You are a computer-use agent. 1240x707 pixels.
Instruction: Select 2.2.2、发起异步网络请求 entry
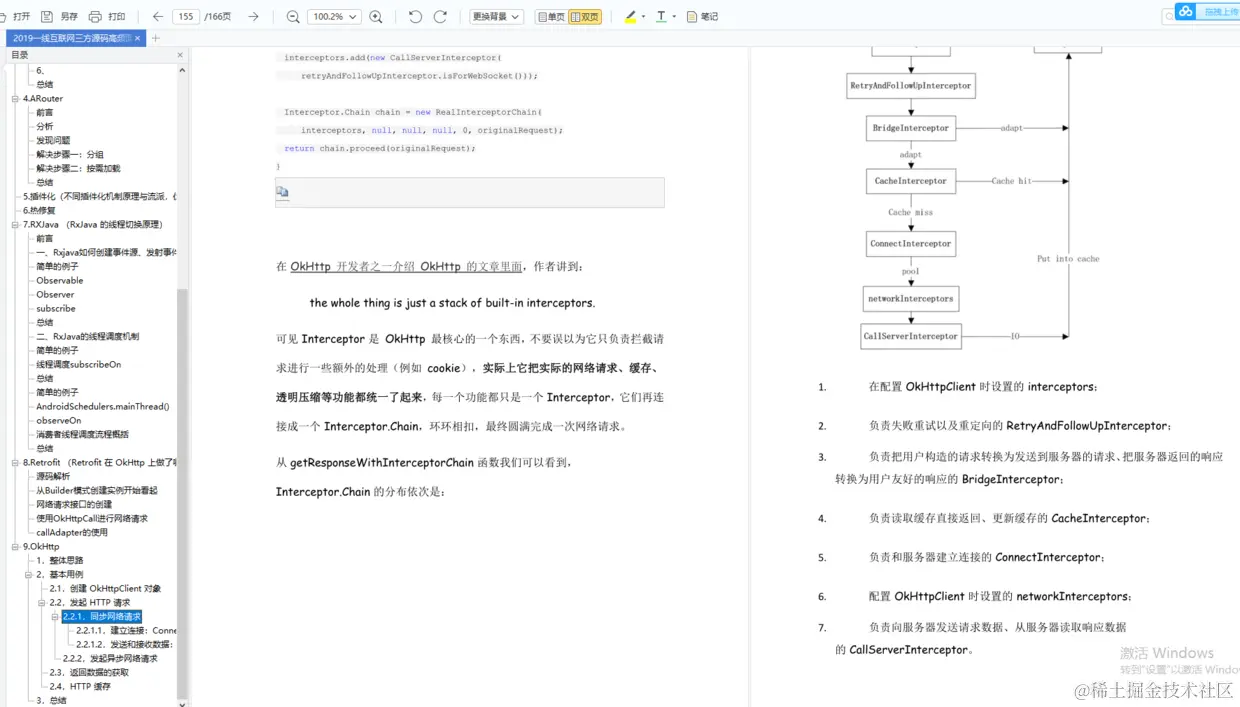point(110,659)
